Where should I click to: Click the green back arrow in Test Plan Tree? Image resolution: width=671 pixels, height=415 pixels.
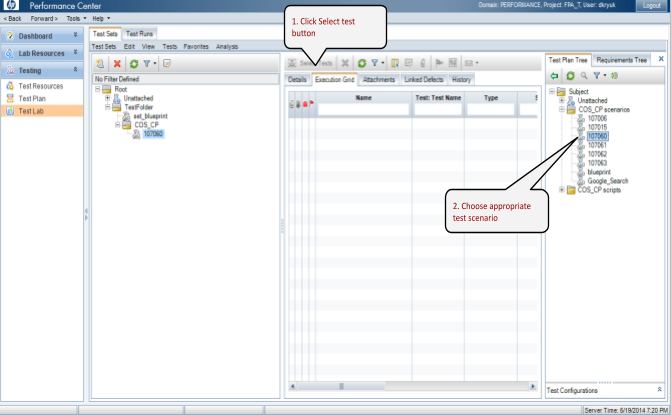point(555,76)
